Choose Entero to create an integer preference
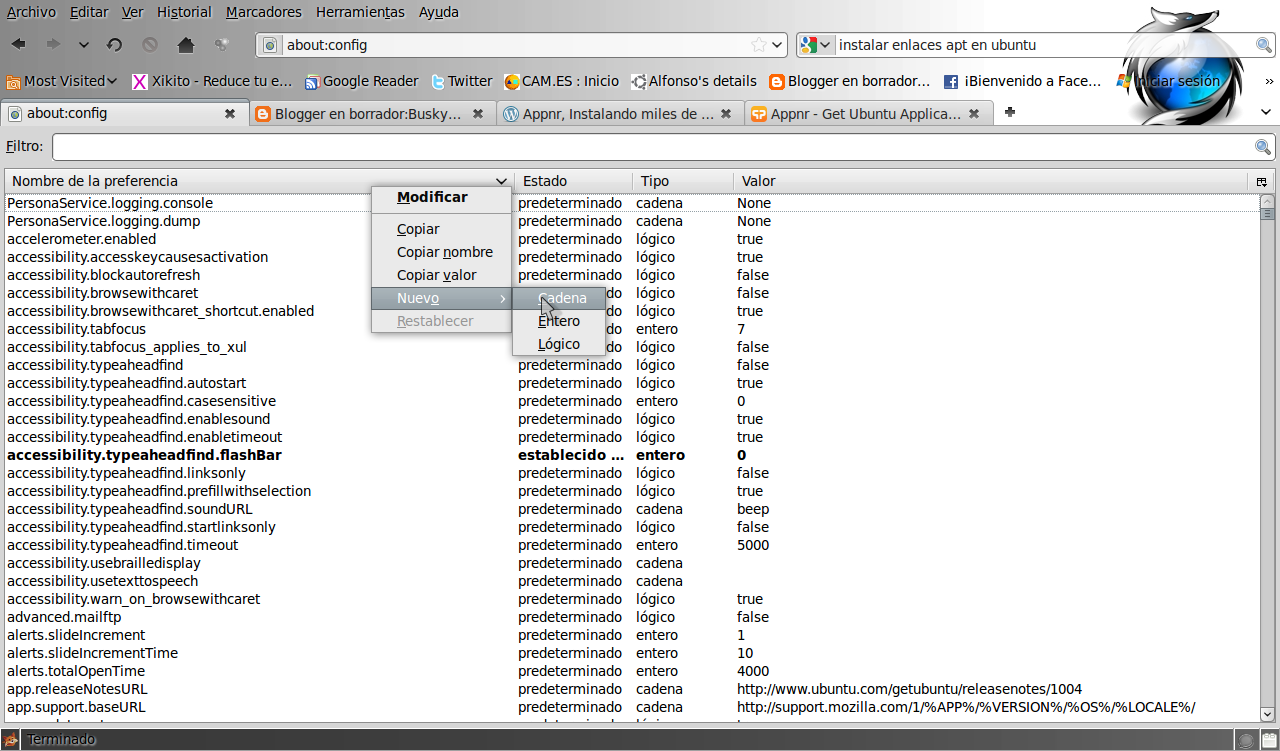 click(x=558, y=321)
